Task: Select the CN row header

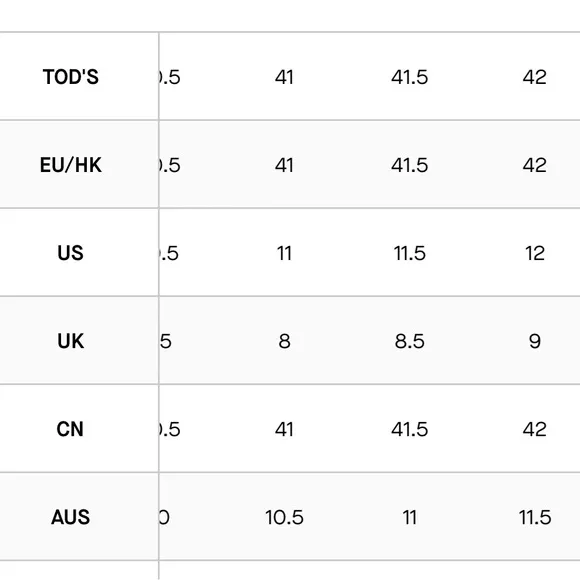Action: coord(71,429)
